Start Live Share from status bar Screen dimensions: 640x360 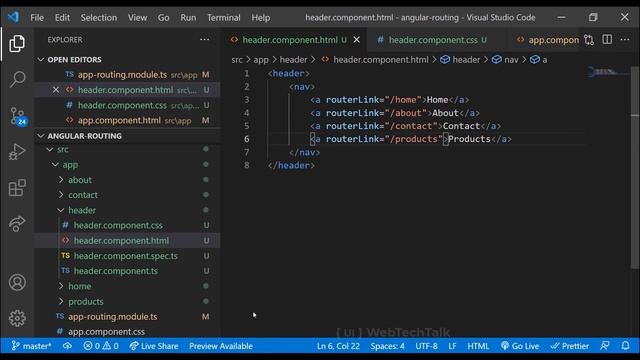154,346
